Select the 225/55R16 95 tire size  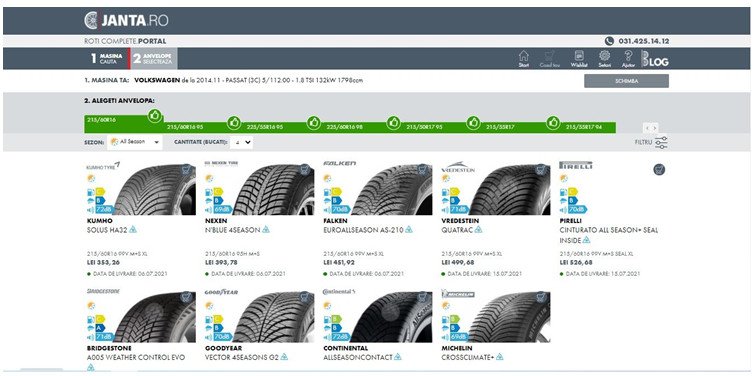click(x=265, y=127)
